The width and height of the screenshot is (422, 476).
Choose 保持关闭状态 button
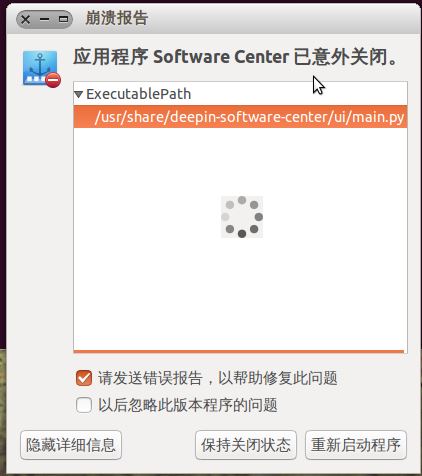click(246, 445)
